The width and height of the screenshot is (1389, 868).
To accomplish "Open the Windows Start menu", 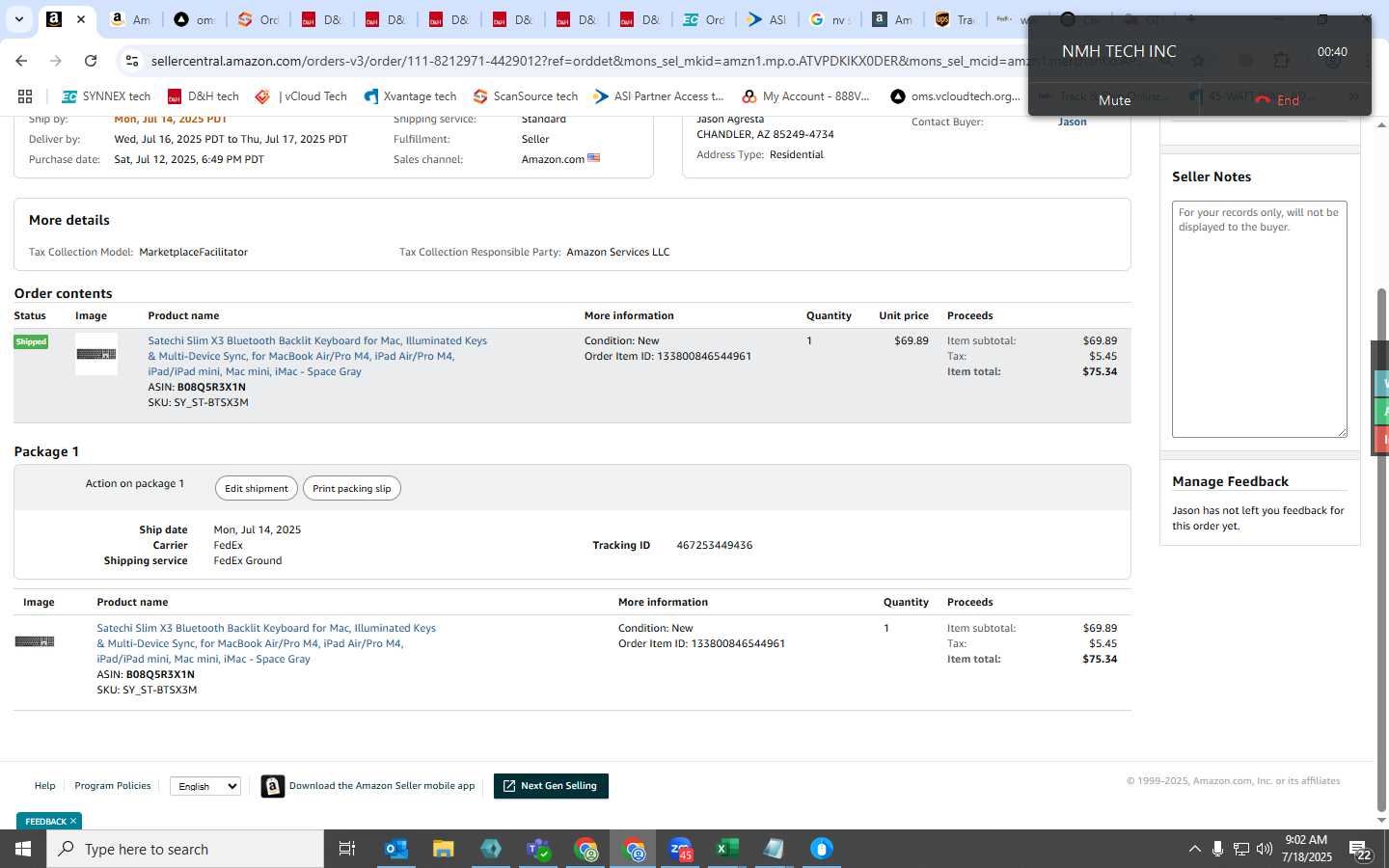I will tap(23, 849).
